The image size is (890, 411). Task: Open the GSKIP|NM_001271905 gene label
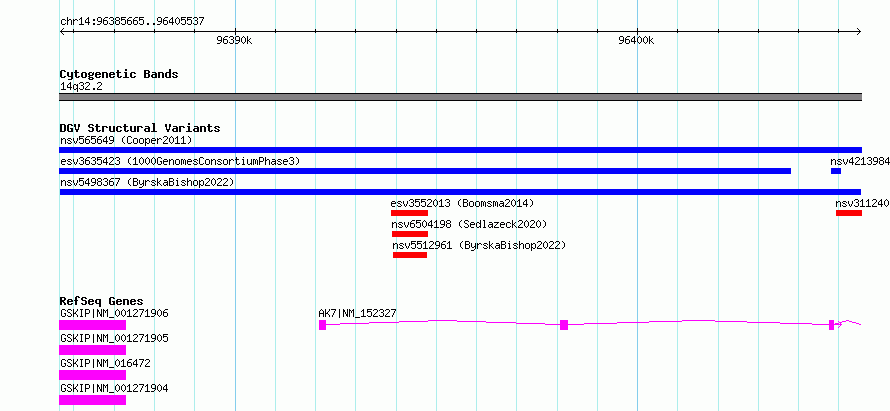coord(114,338)
